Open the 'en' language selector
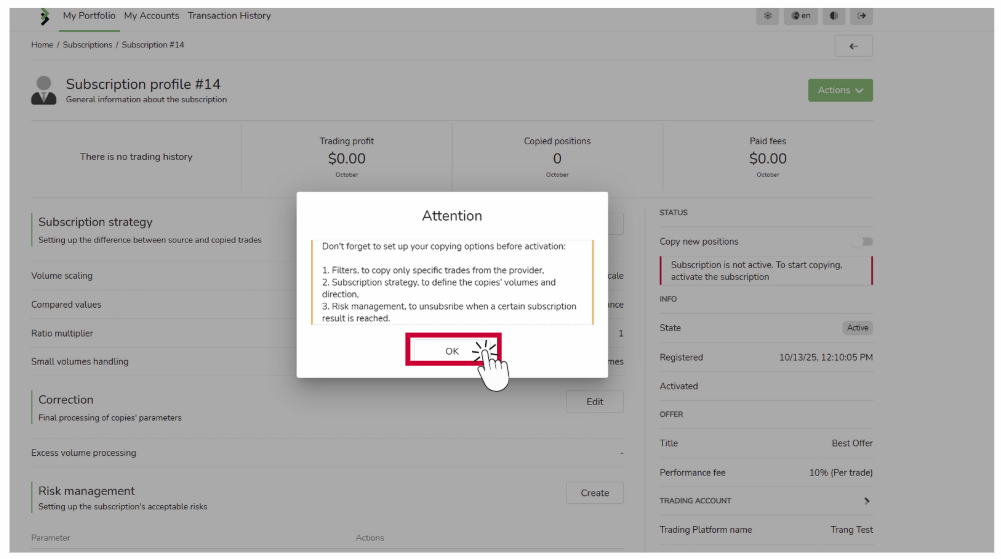This screenshot has width=1001, height=559. coord(800,16)
